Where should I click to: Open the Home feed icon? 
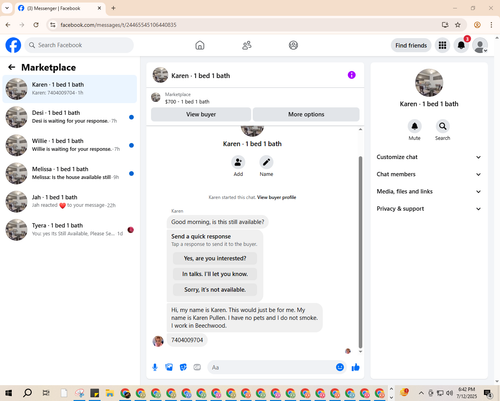point(200,45)
